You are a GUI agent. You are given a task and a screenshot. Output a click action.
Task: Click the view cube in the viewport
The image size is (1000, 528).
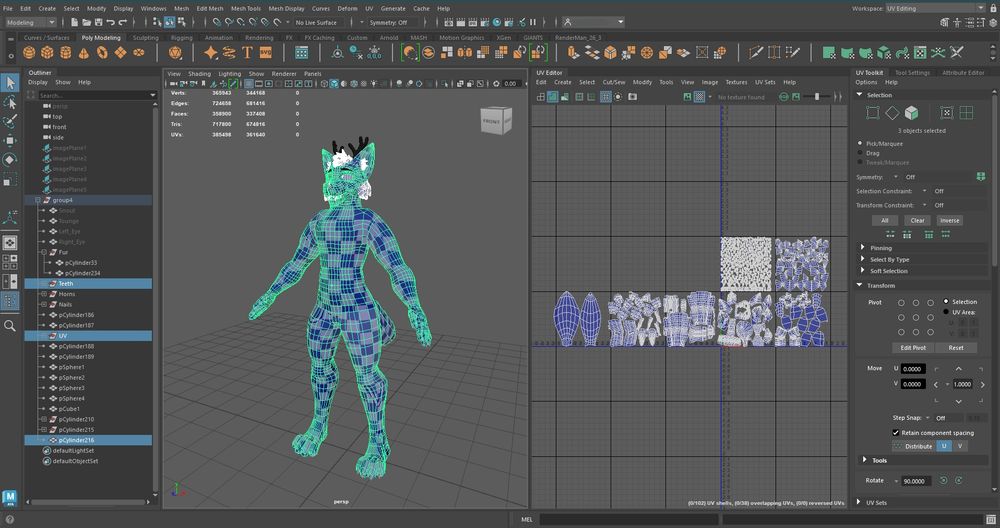(x=496, y=121)
